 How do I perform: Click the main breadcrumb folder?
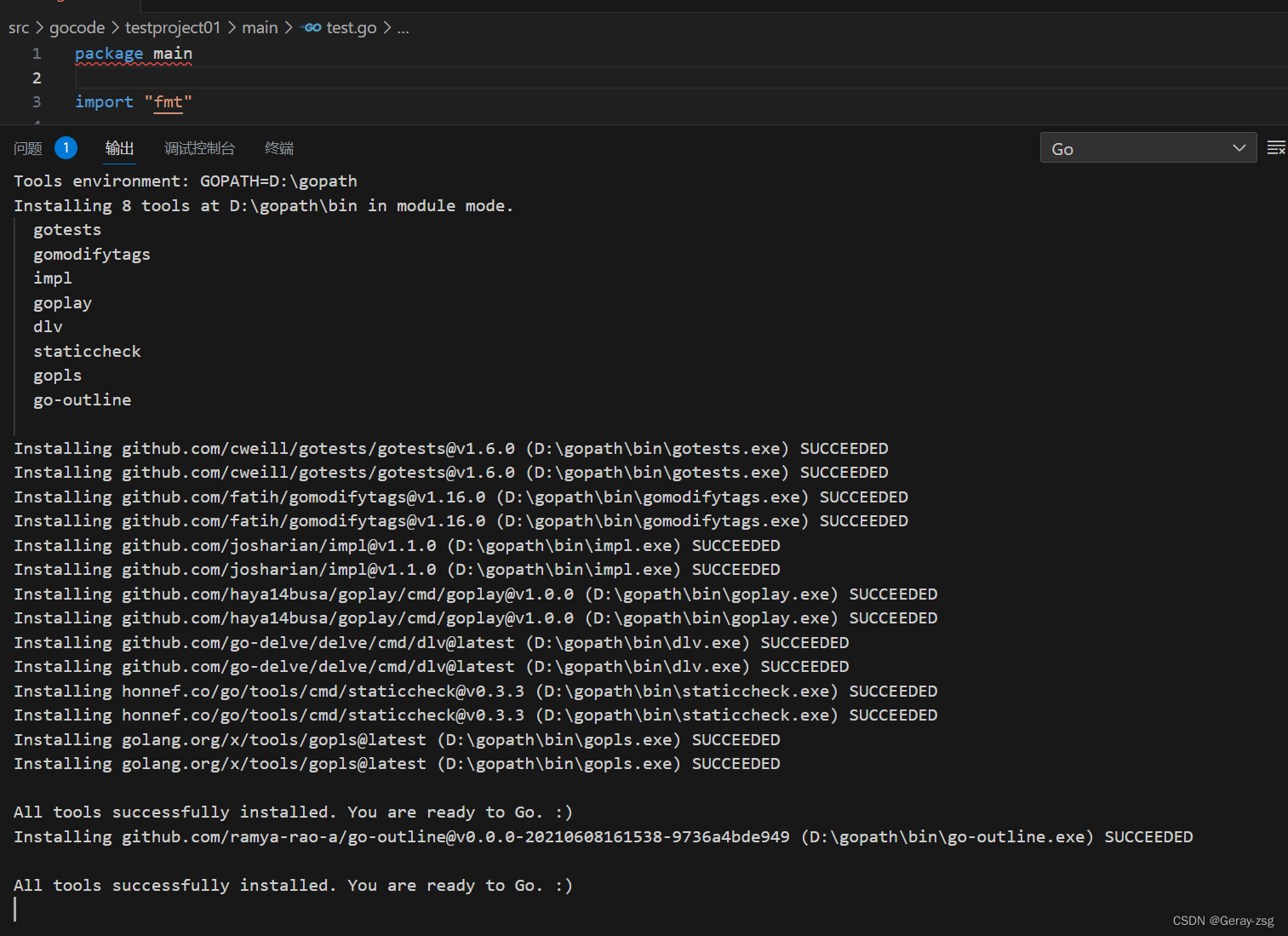260,27
